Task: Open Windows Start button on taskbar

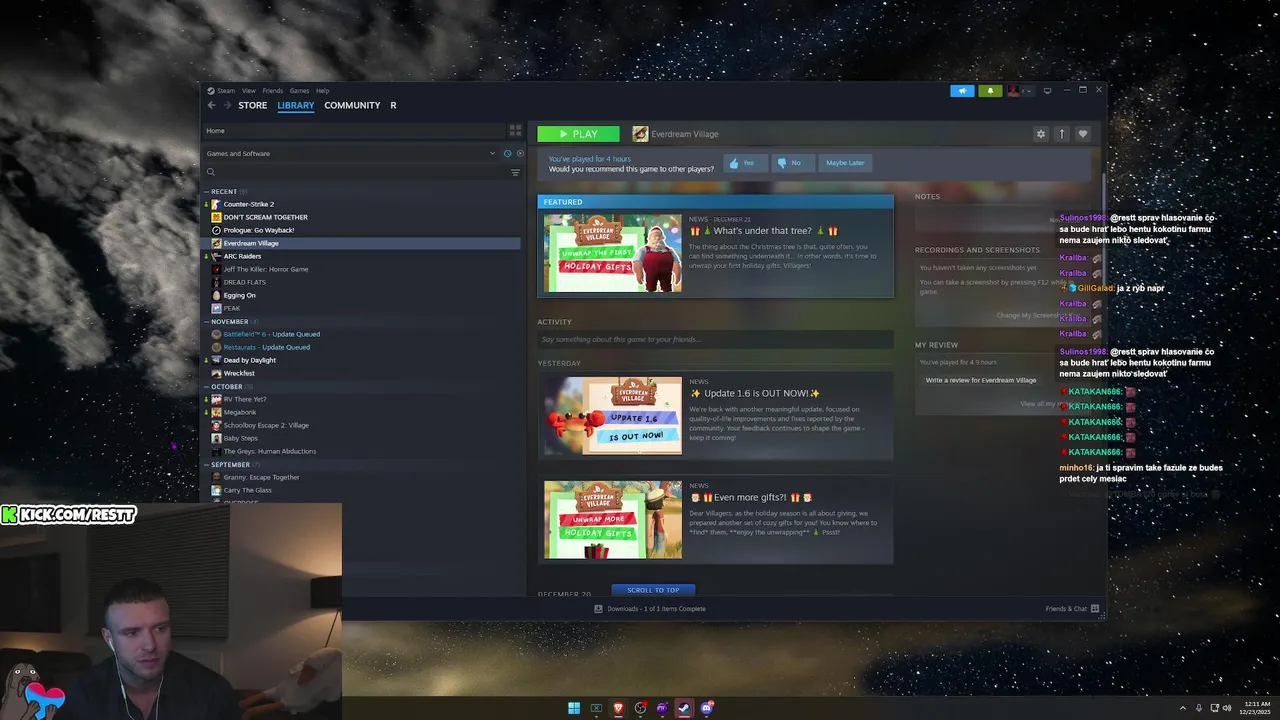Action: click(574, 708)
